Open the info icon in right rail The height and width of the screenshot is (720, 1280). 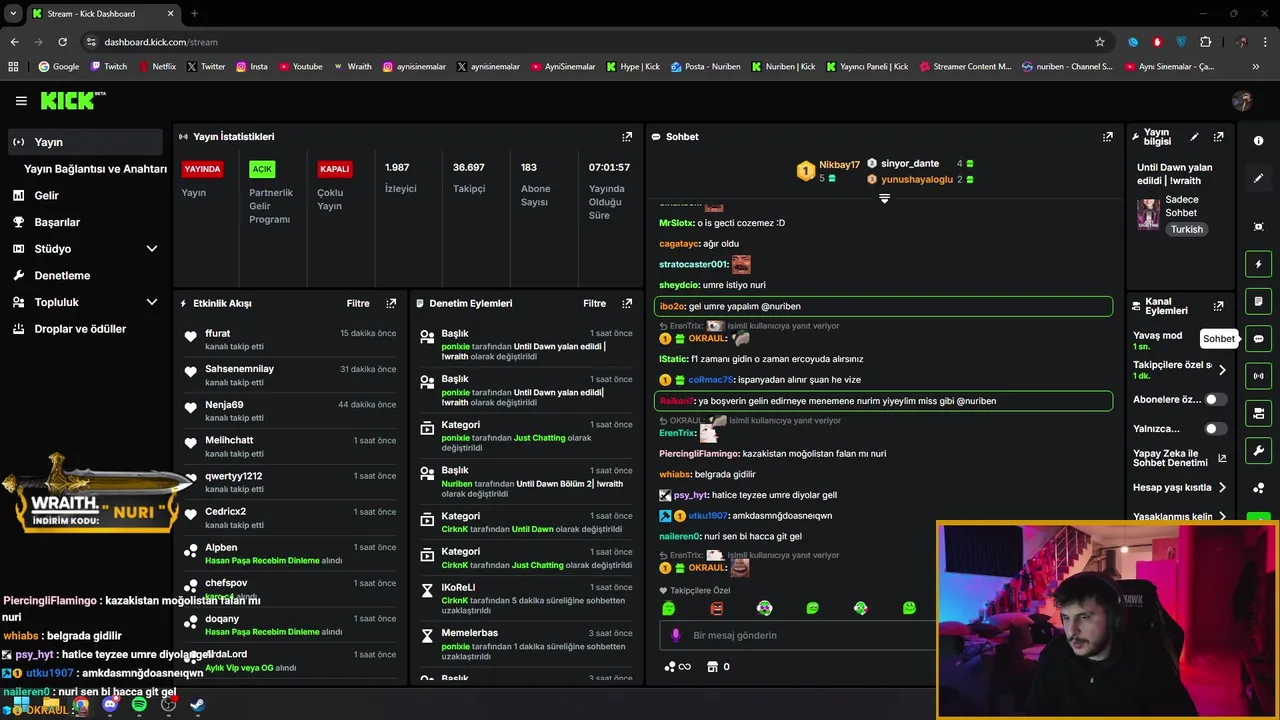coord(1258,141)
